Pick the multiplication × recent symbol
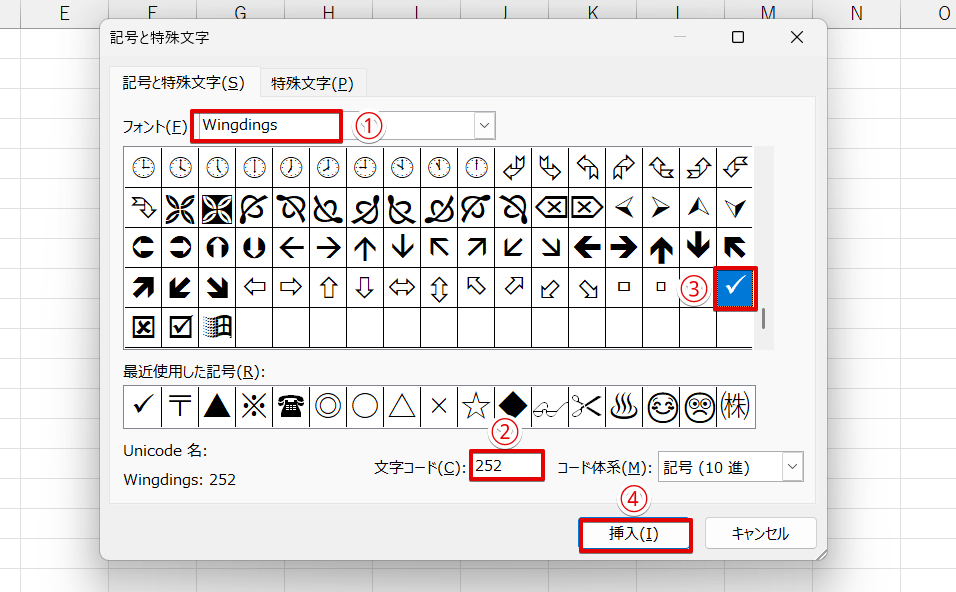The height and width of the screenshot is (592, 956). point(439,406)
